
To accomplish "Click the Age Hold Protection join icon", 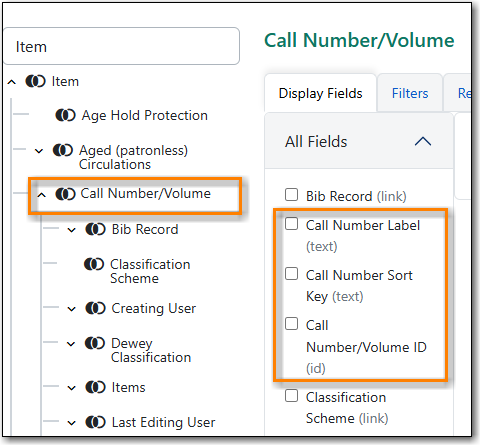I will 65,115.
